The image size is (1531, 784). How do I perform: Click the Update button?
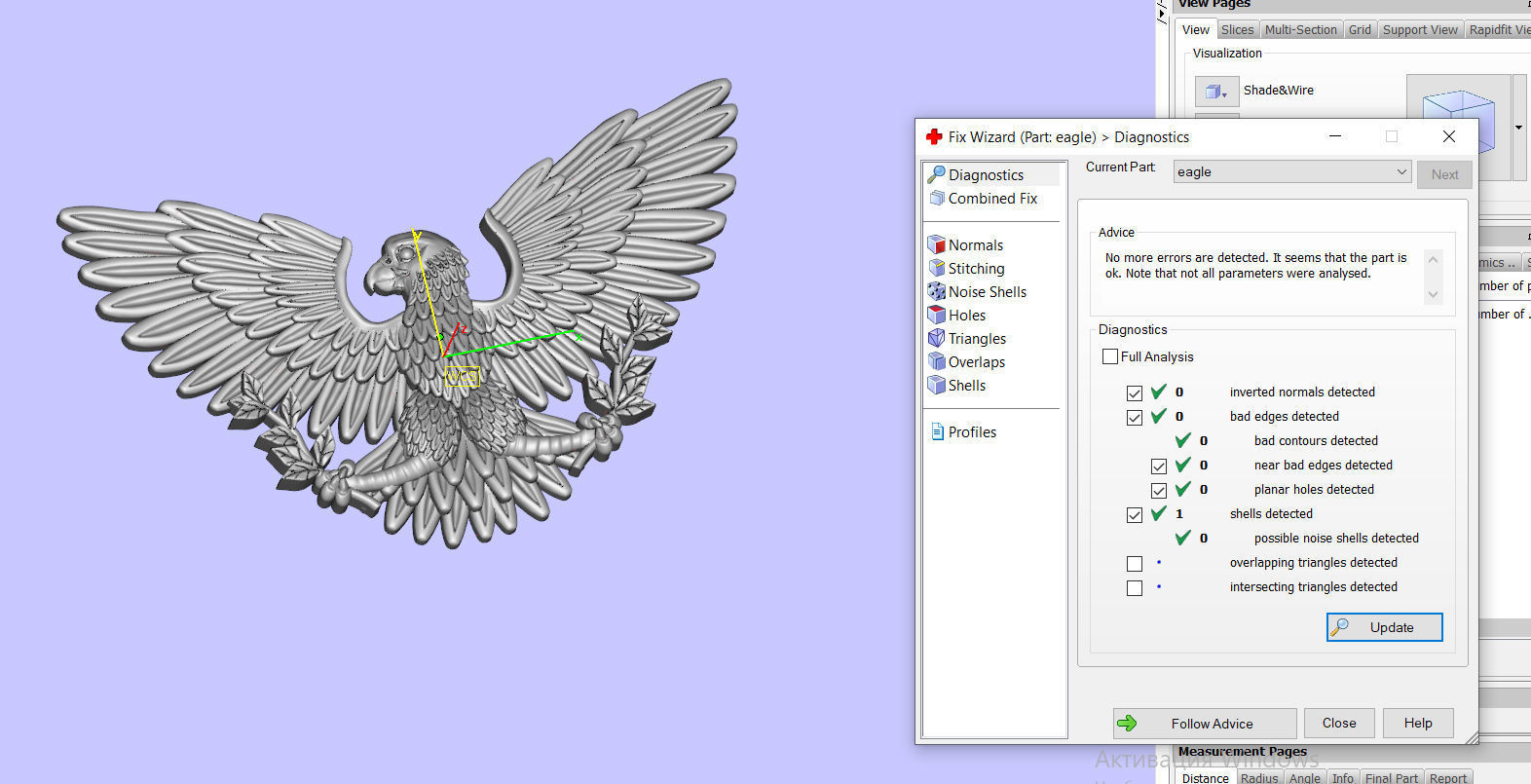(1384, 627)
